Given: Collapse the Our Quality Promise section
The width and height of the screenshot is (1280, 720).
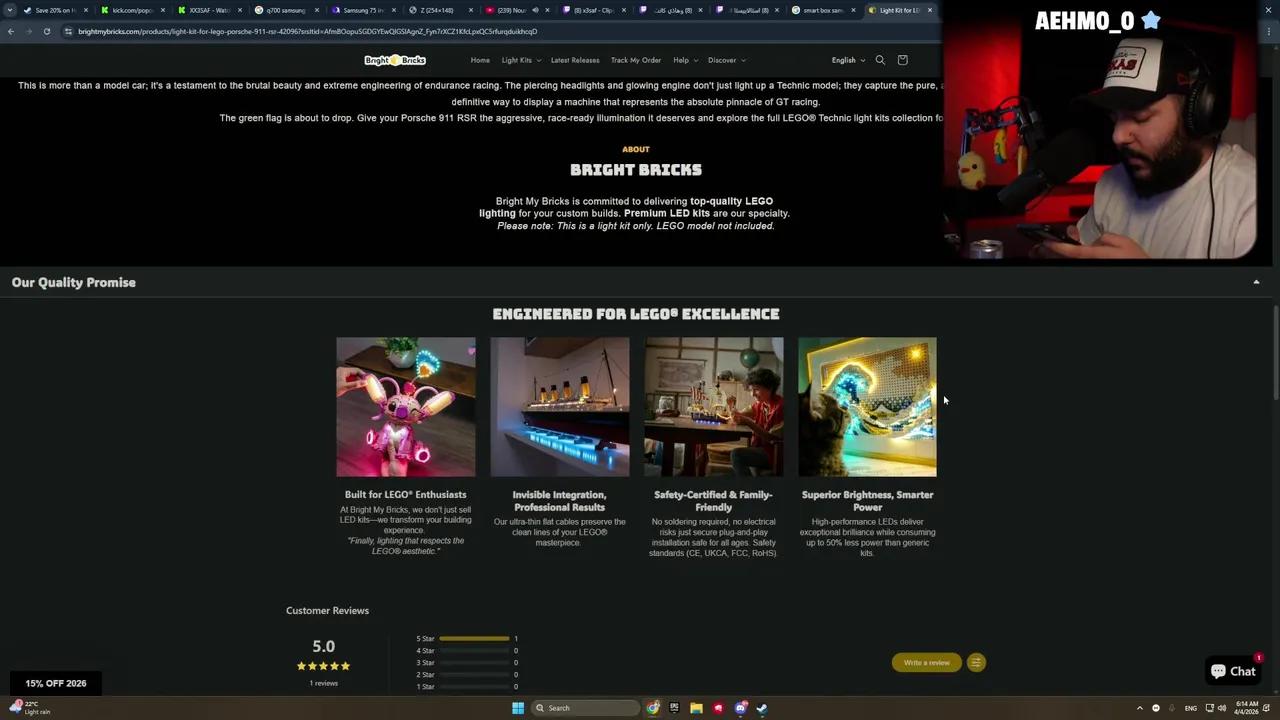Looking at the screenshot, I should pyautogui.click(x=1256, y=282).
